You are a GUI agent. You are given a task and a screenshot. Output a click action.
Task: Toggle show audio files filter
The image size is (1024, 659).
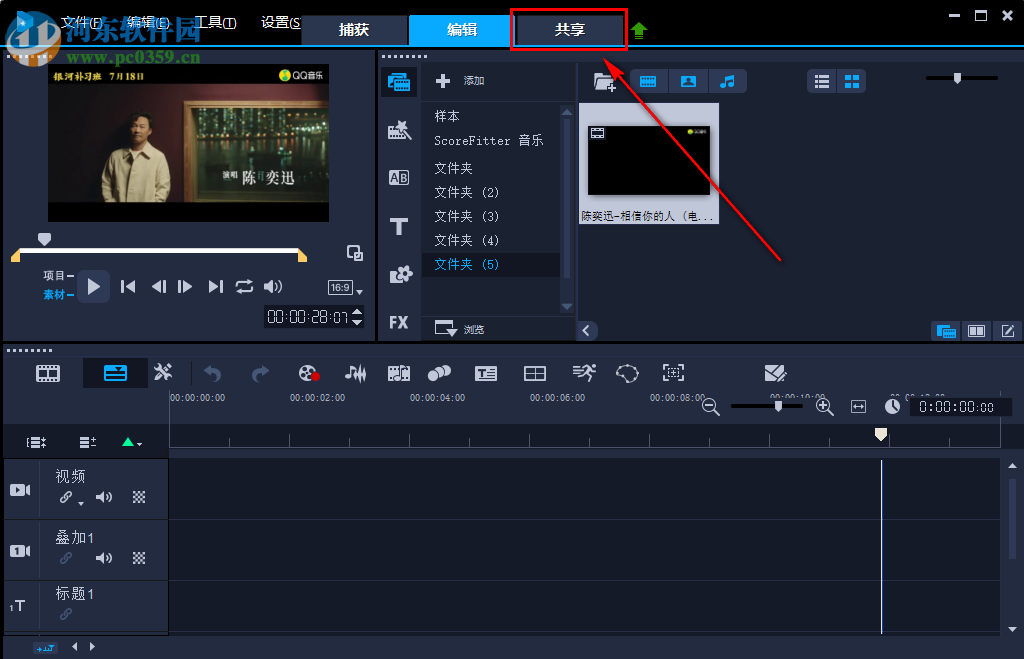727,81
